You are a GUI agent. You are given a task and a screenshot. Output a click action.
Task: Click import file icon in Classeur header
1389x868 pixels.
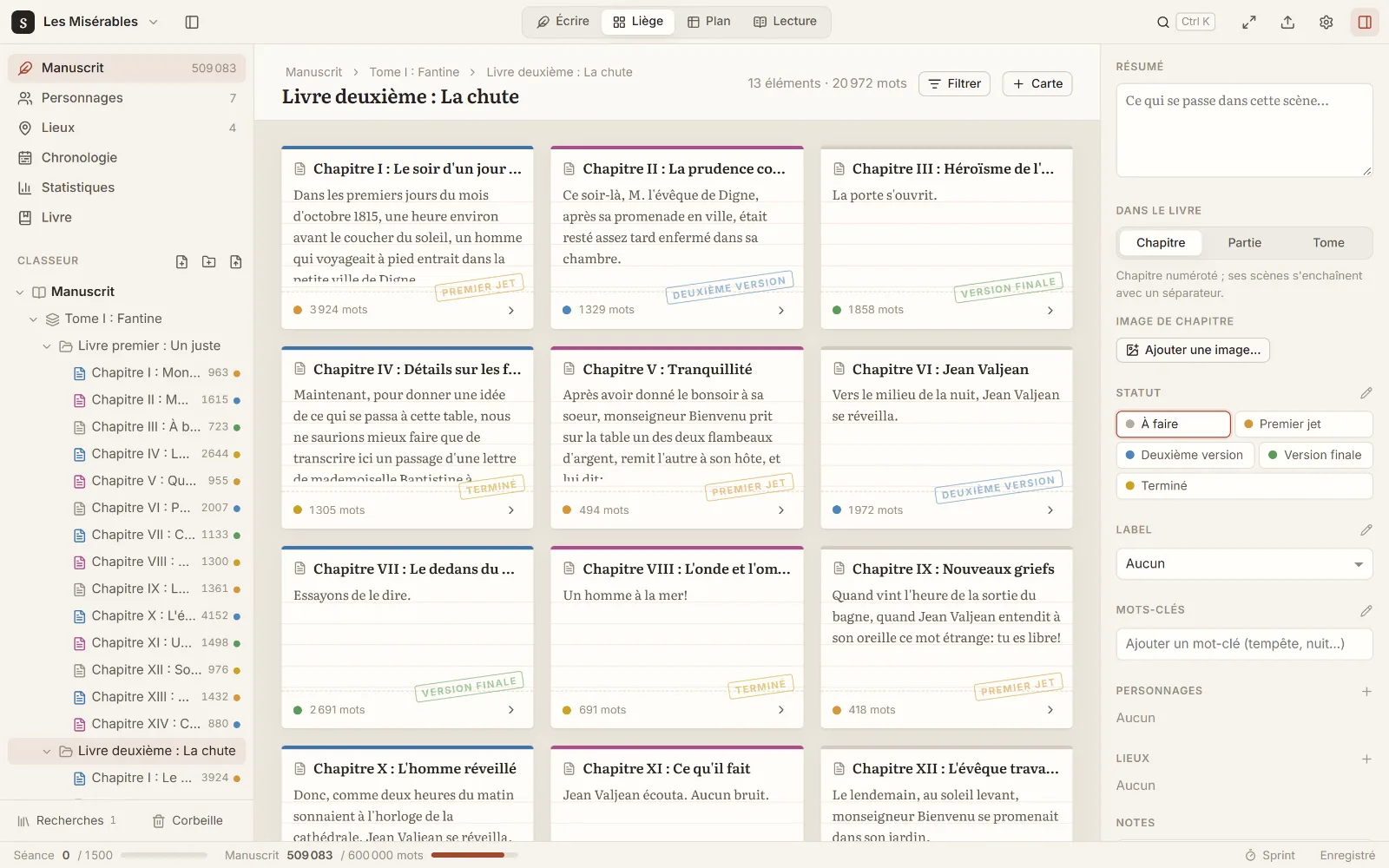click(x=235, y=261)
